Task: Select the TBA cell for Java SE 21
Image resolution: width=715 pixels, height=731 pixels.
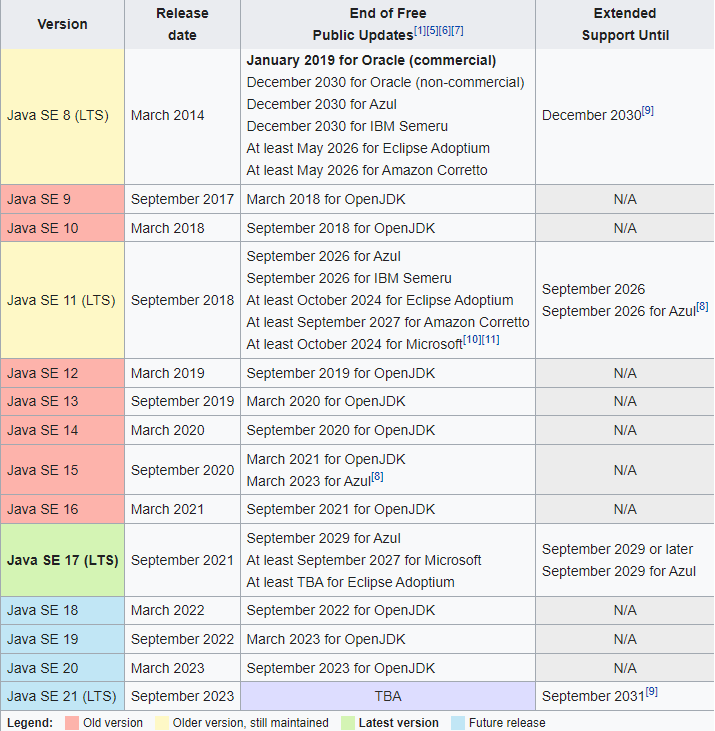Action: [387, 696]
